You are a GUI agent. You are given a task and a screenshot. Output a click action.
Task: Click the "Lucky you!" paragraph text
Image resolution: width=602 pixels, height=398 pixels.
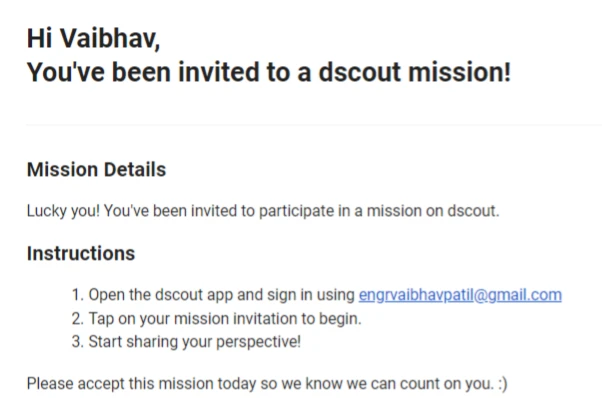[263, 211]
